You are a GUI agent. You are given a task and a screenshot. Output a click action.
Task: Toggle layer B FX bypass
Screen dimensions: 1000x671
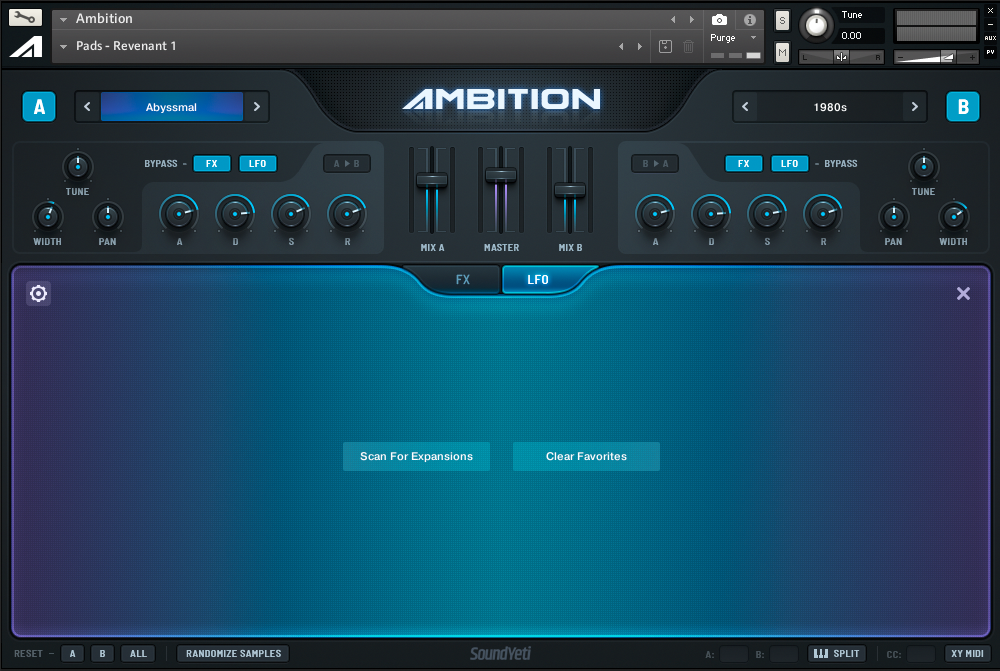(744, 163)
